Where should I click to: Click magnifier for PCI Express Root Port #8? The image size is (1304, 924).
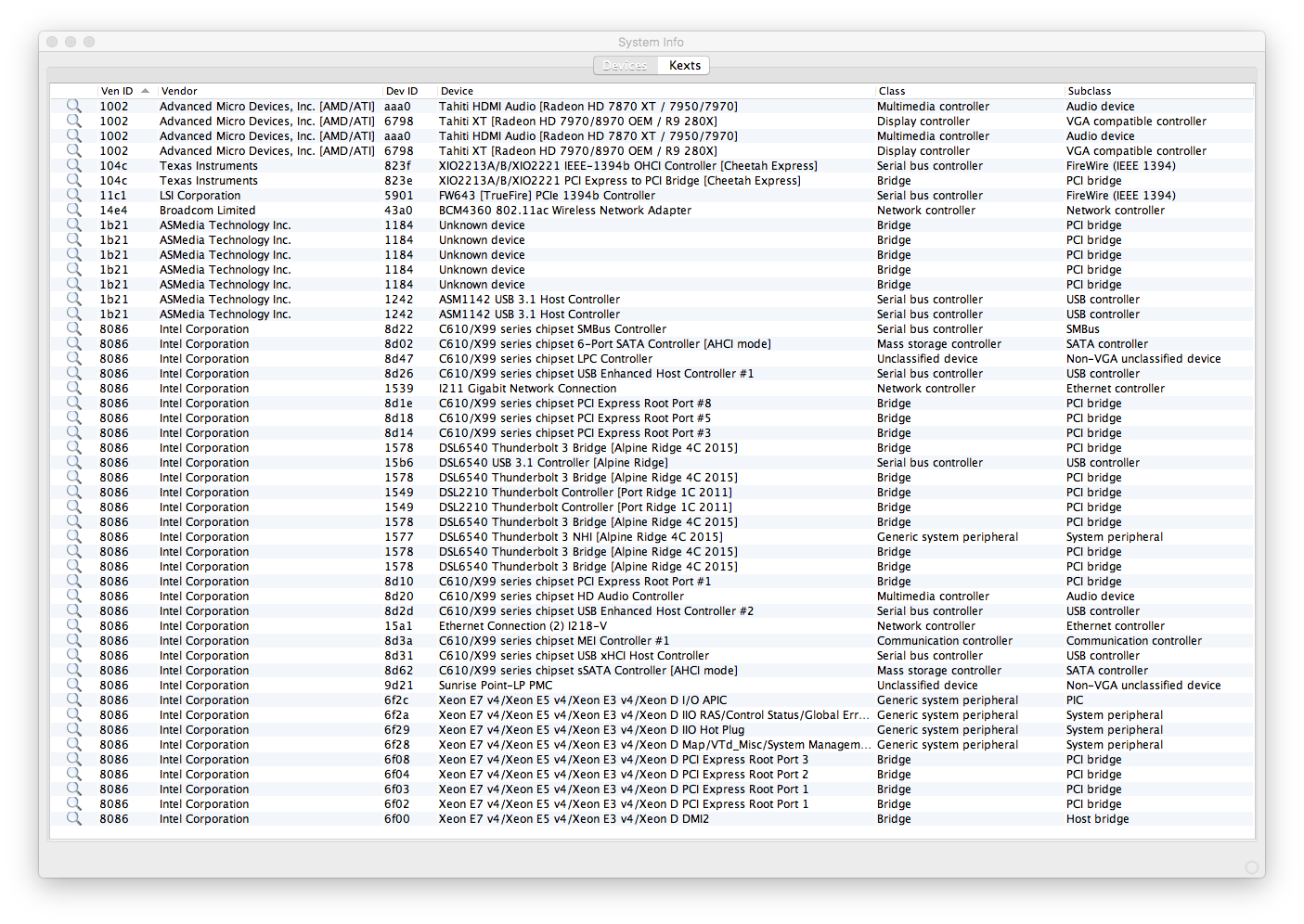point(73,404)
